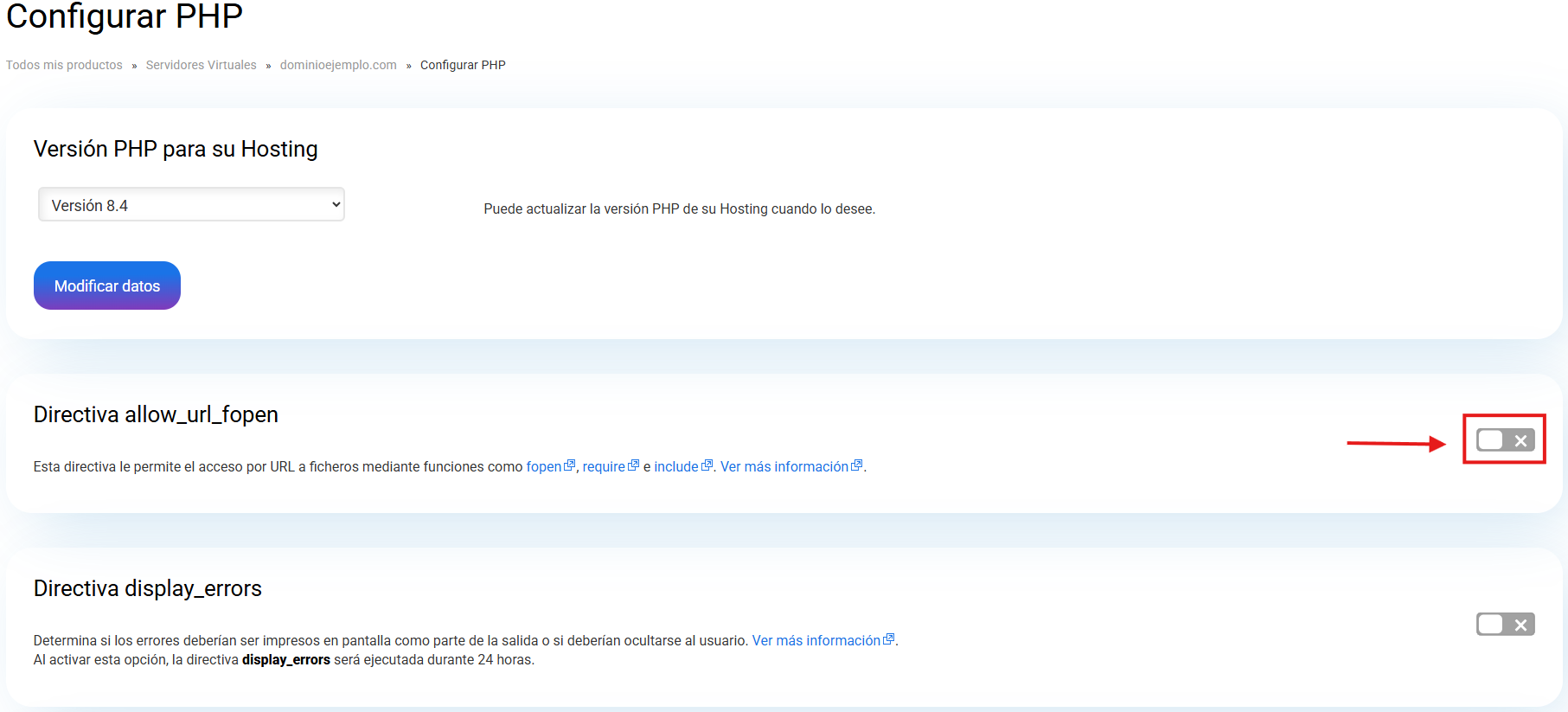Click the Versión PHP para su Hosting heading
Viewport: 1568px width, 712px height.
click(176, 149)
